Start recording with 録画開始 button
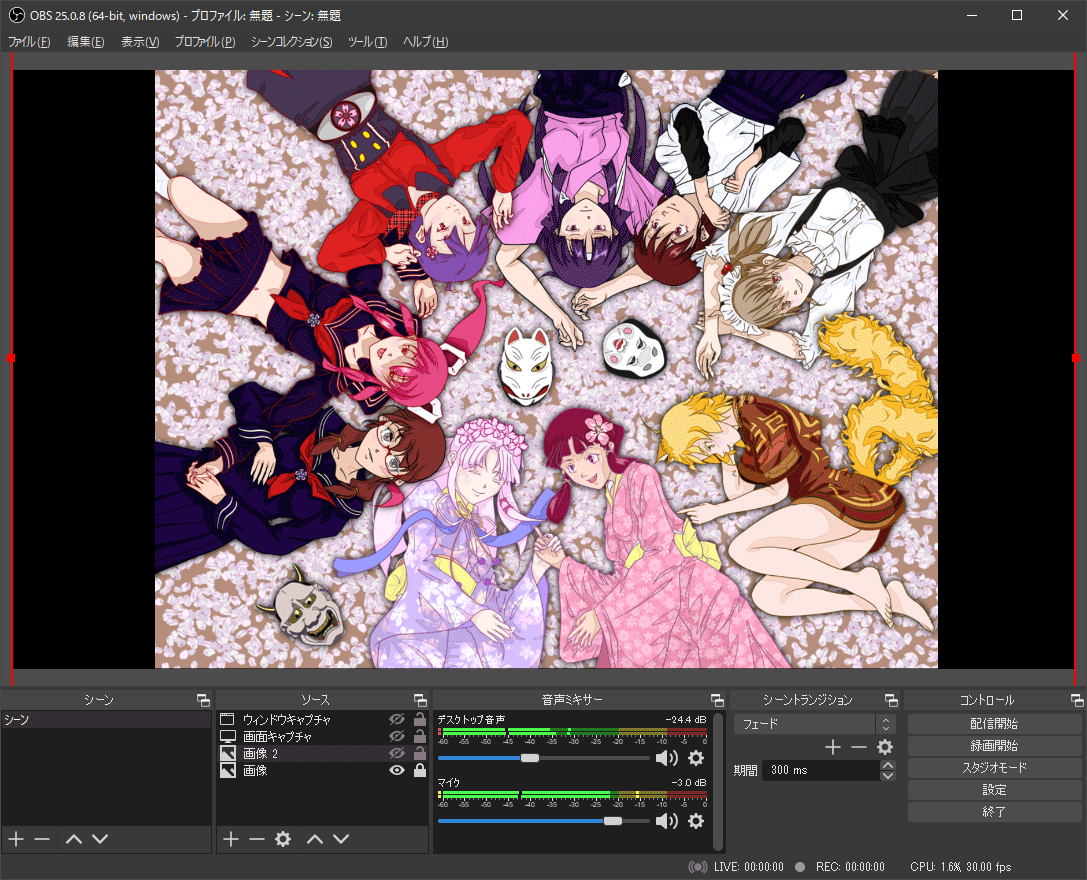This screenshot has width=1087, height=880. [994, 746]
